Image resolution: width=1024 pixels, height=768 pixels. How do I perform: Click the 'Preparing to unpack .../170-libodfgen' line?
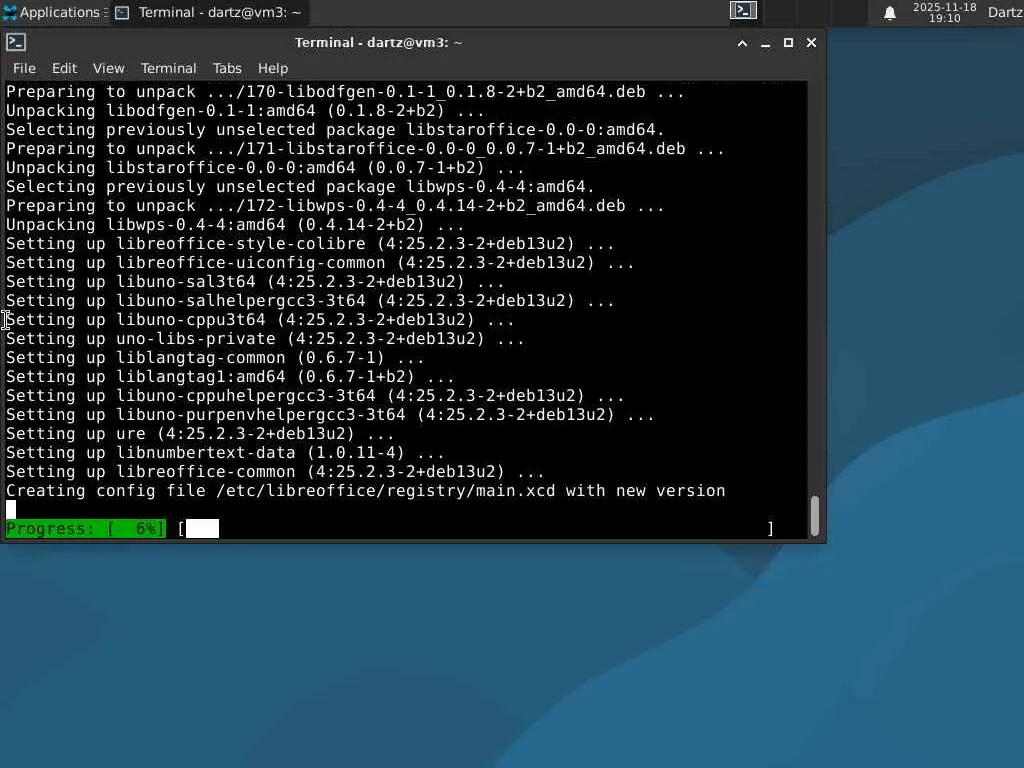click(345, 92)
